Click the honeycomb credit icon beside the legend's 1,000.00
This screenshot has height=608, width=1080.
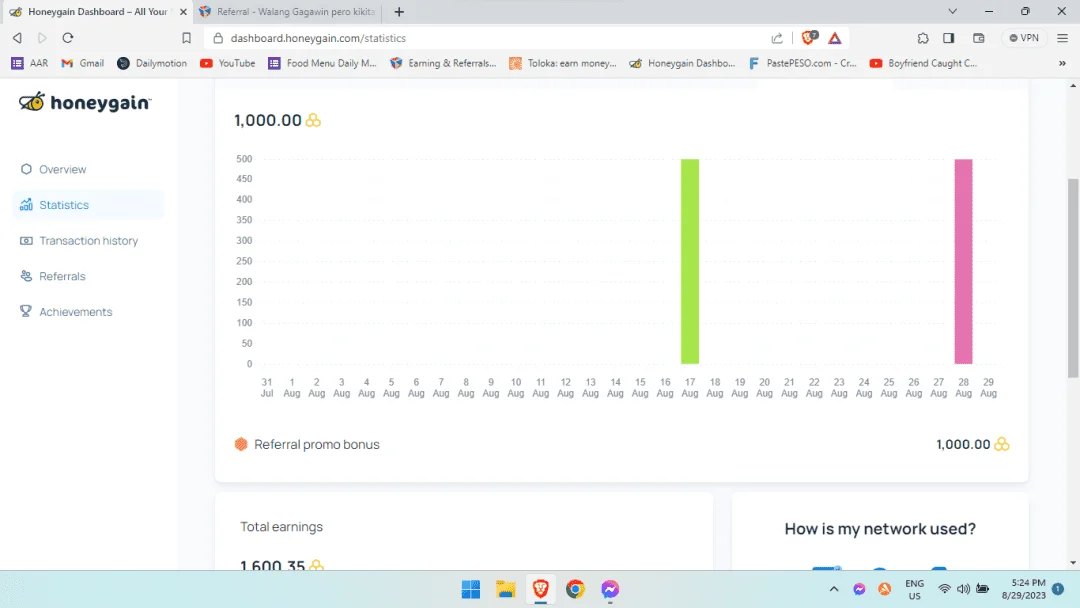tap(1002, 444)
